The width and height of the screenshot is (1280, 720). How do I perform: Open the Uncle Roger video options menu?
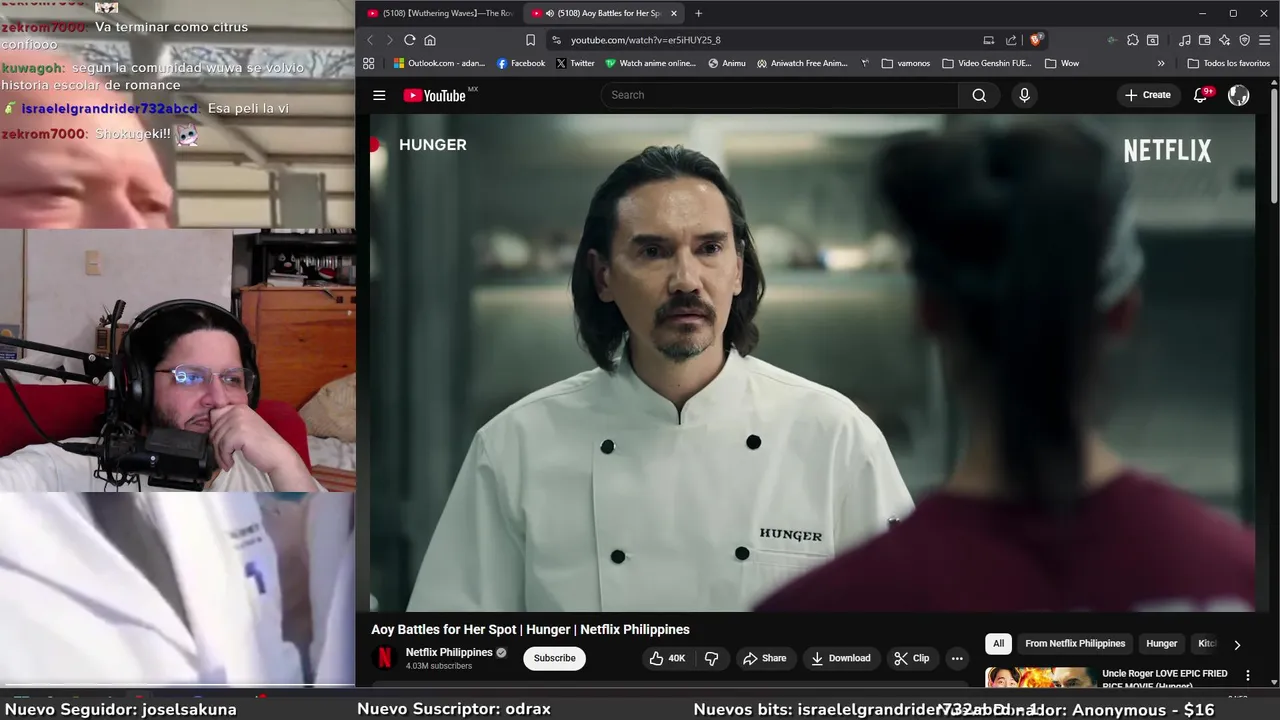1247,676
